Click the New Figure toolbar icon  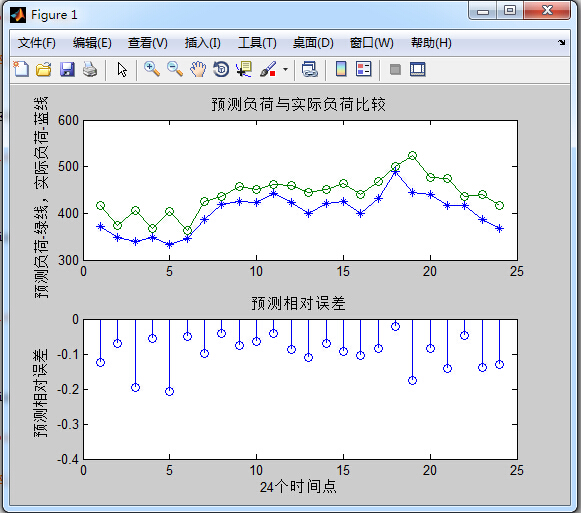[x=21, y=69]
